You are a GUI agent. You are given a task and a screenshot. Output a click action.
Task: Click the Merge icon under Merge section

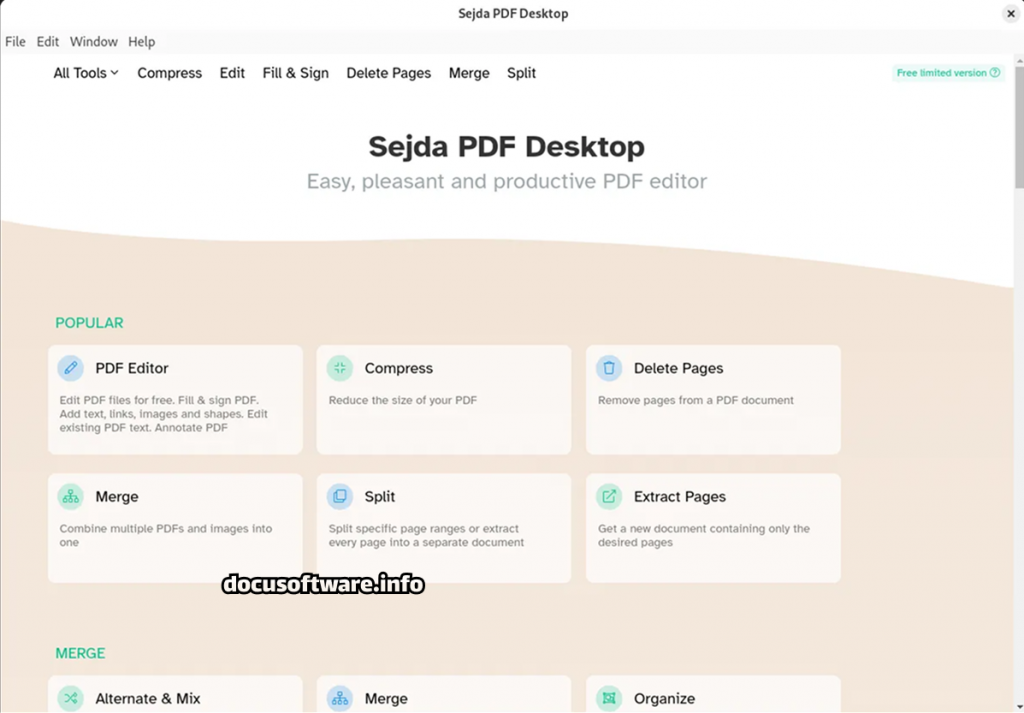340,698
